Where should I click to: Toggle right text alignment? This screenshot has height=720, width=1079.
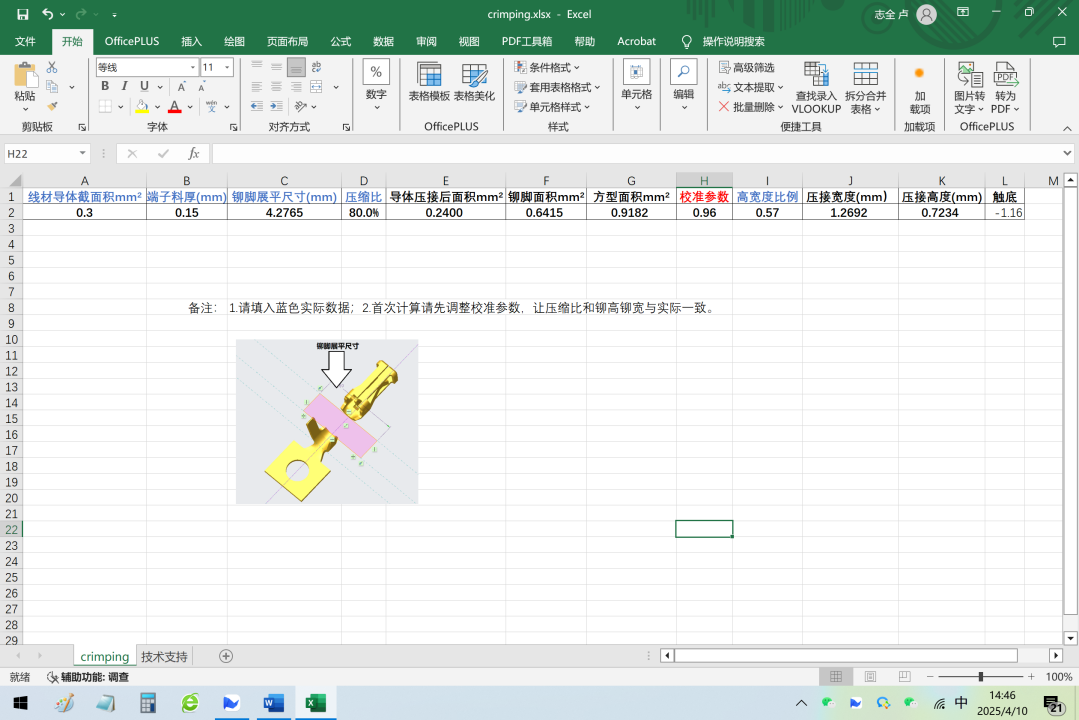(296, 87)
